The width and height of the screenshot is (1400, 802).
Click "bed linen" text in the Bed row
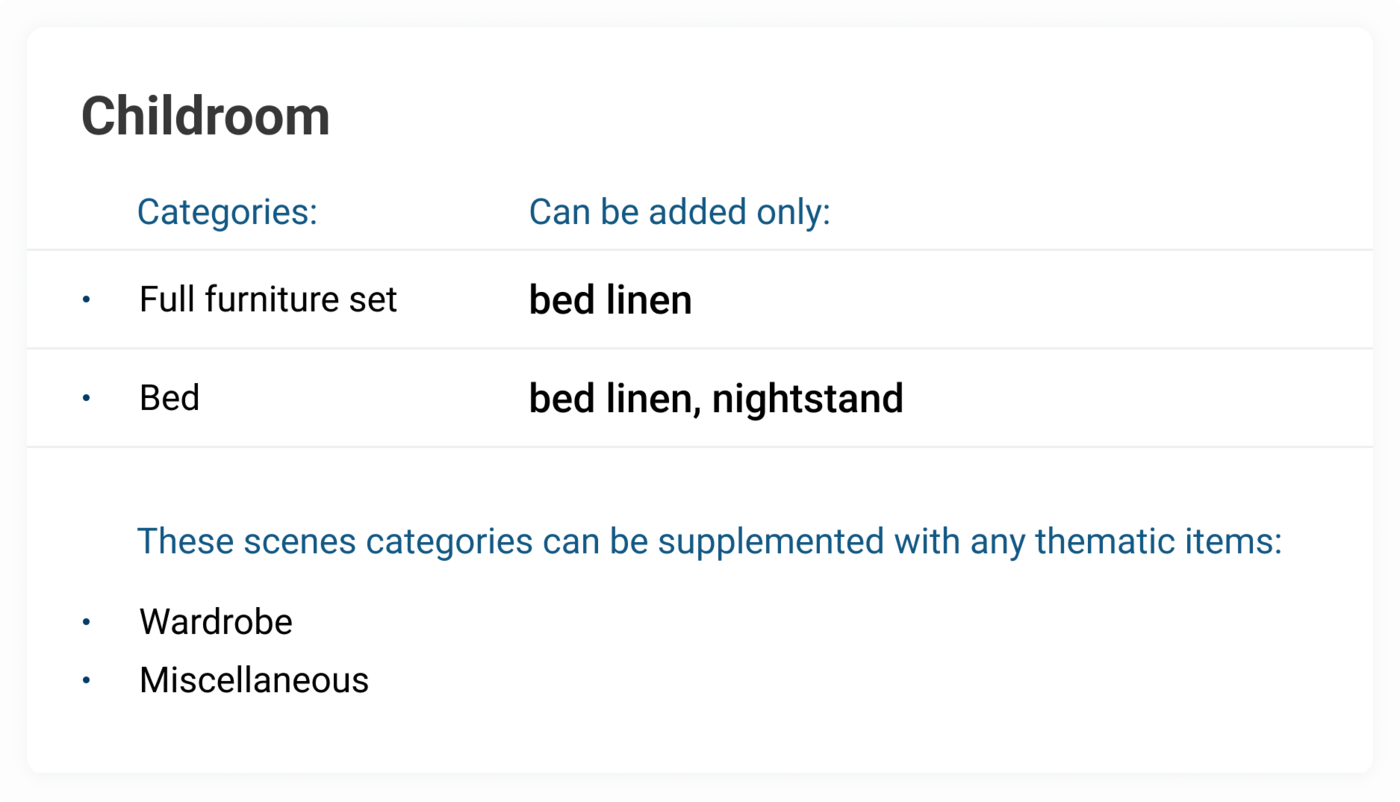610,398
